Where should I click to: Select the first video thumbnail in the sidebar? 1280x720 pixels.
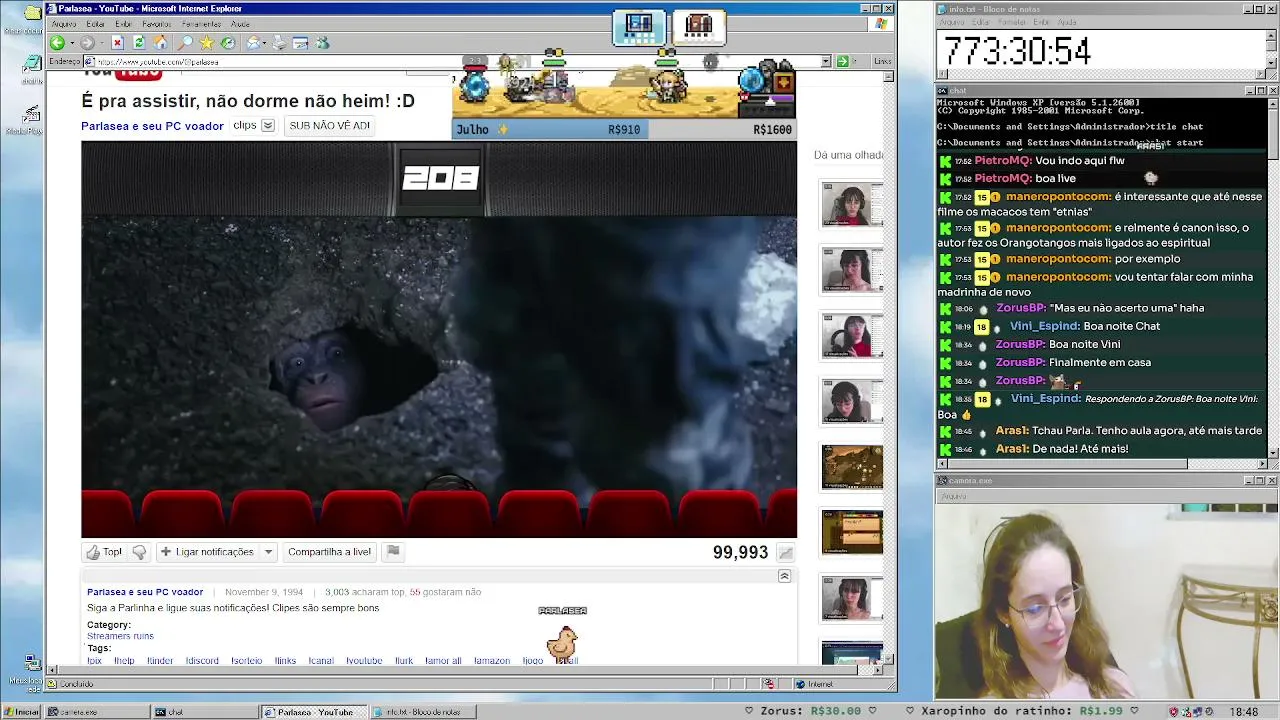[852, 205]
